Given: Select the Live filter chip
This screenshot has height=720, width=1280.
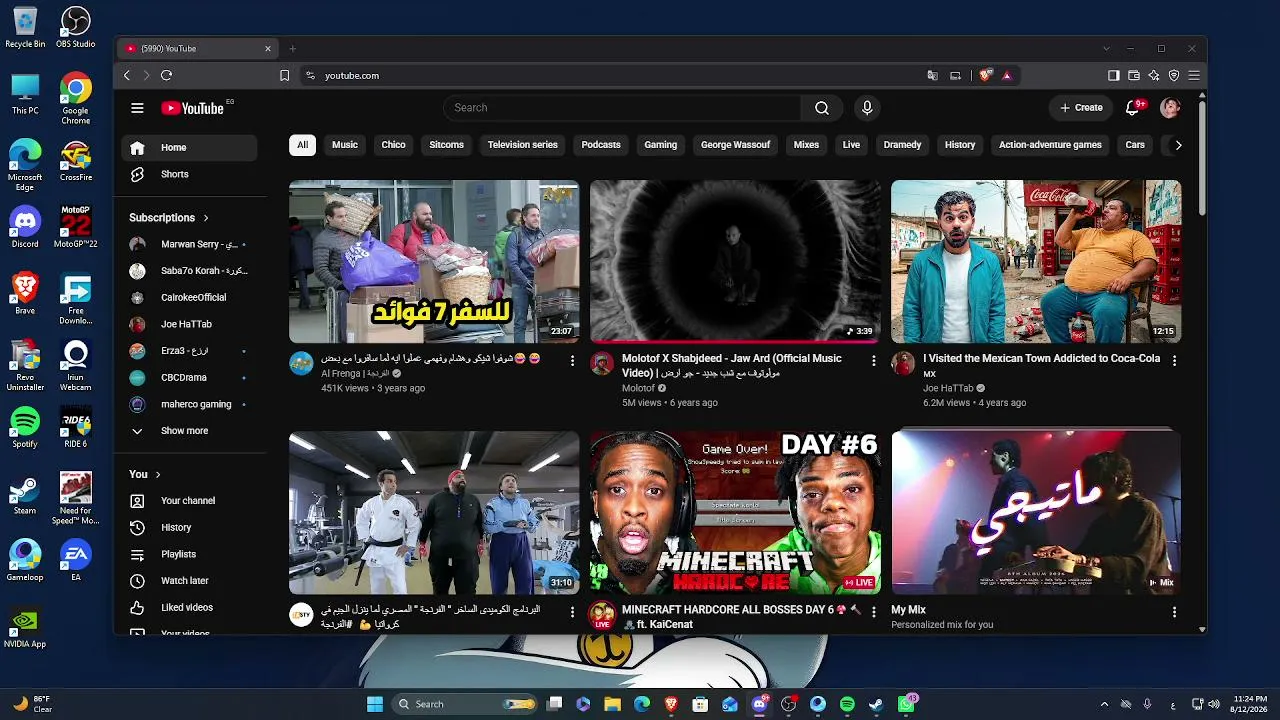Looking at the screenshot, I should (x=851, y=145).
